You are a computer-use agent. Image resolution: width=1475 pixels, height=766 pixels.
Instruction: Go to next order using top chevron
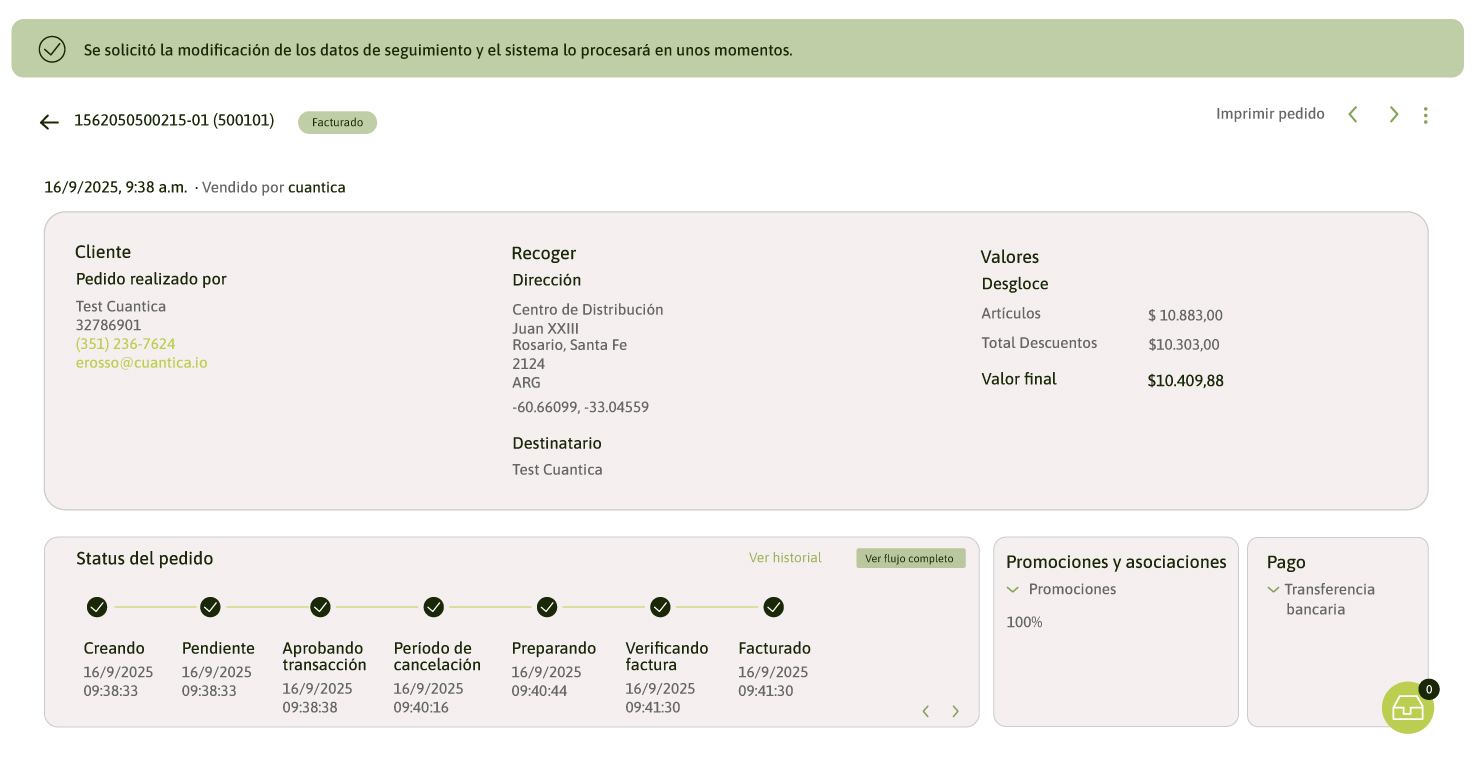pyautogui.click(x=1394, y=115)
